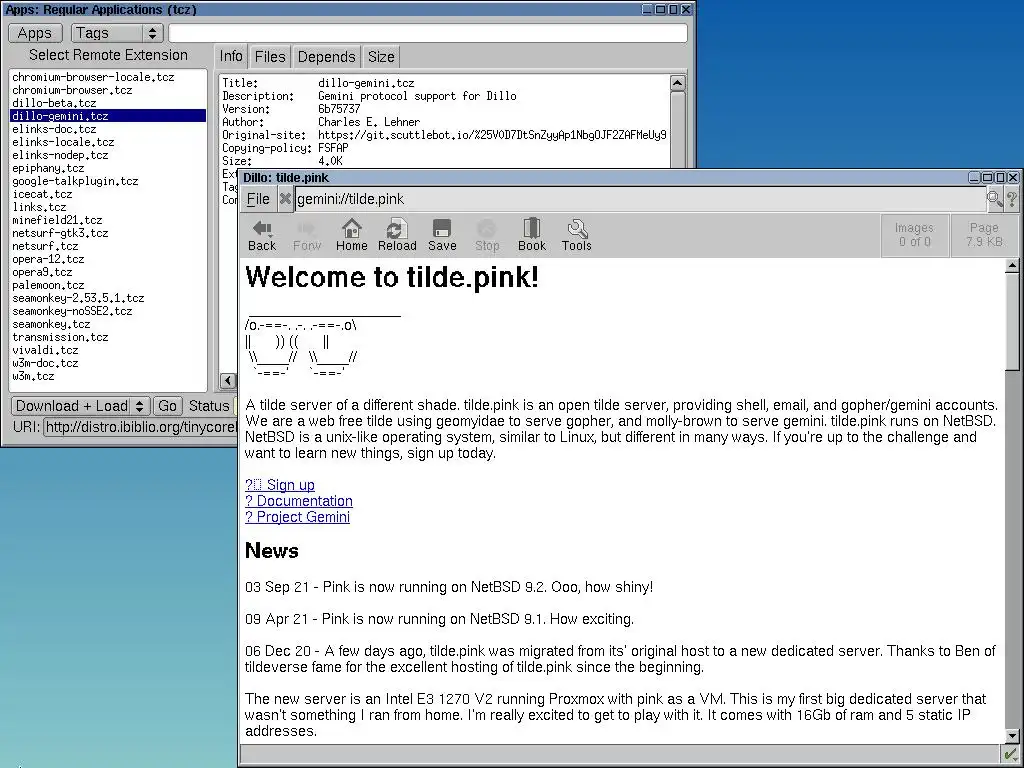Open the Project Gemini link
Viewport: 1024px width, 768px height.
pos(297,517)
